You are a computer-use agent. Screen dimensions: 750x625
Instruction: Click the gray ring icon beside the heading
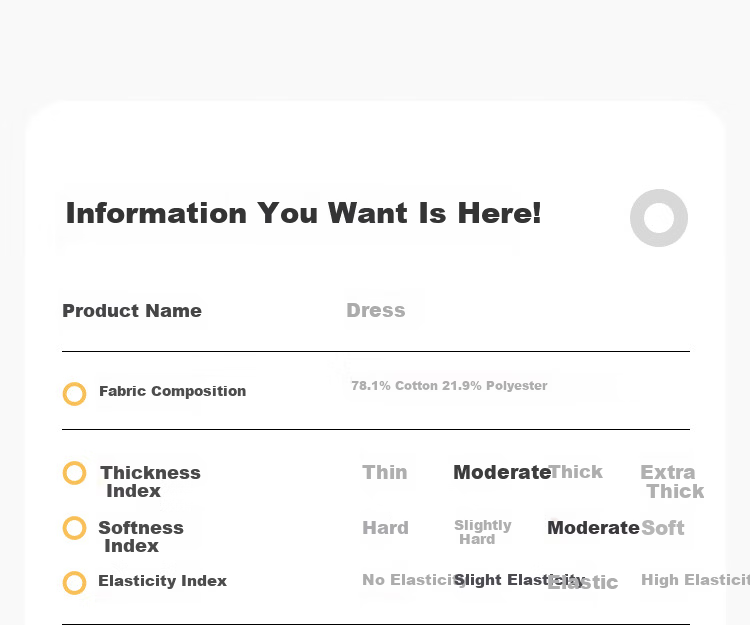659,218
